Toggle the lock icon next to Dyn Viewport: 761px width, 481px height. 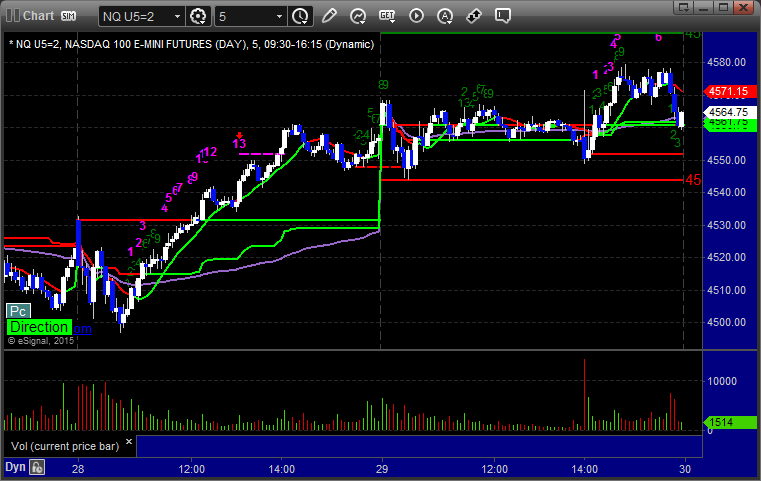(37, 467)
